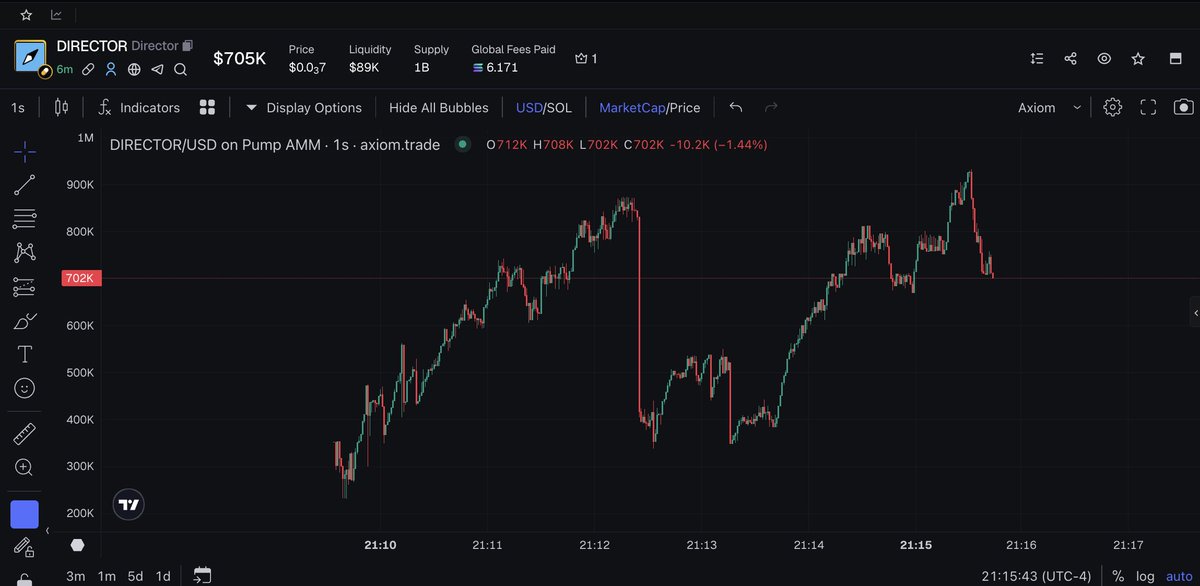
Task: Toggle log scale mode
Action: tap(1145, 575)
